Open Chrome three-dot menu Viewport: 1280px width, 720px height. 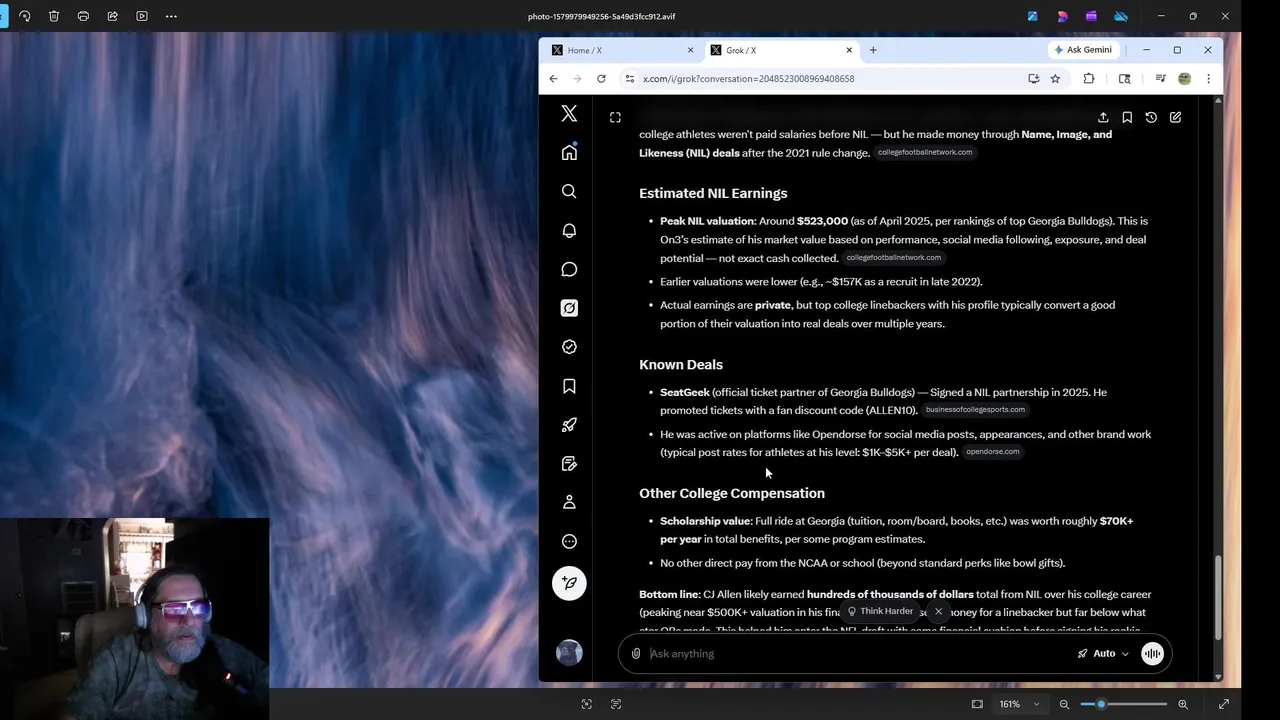(1208, 79)
